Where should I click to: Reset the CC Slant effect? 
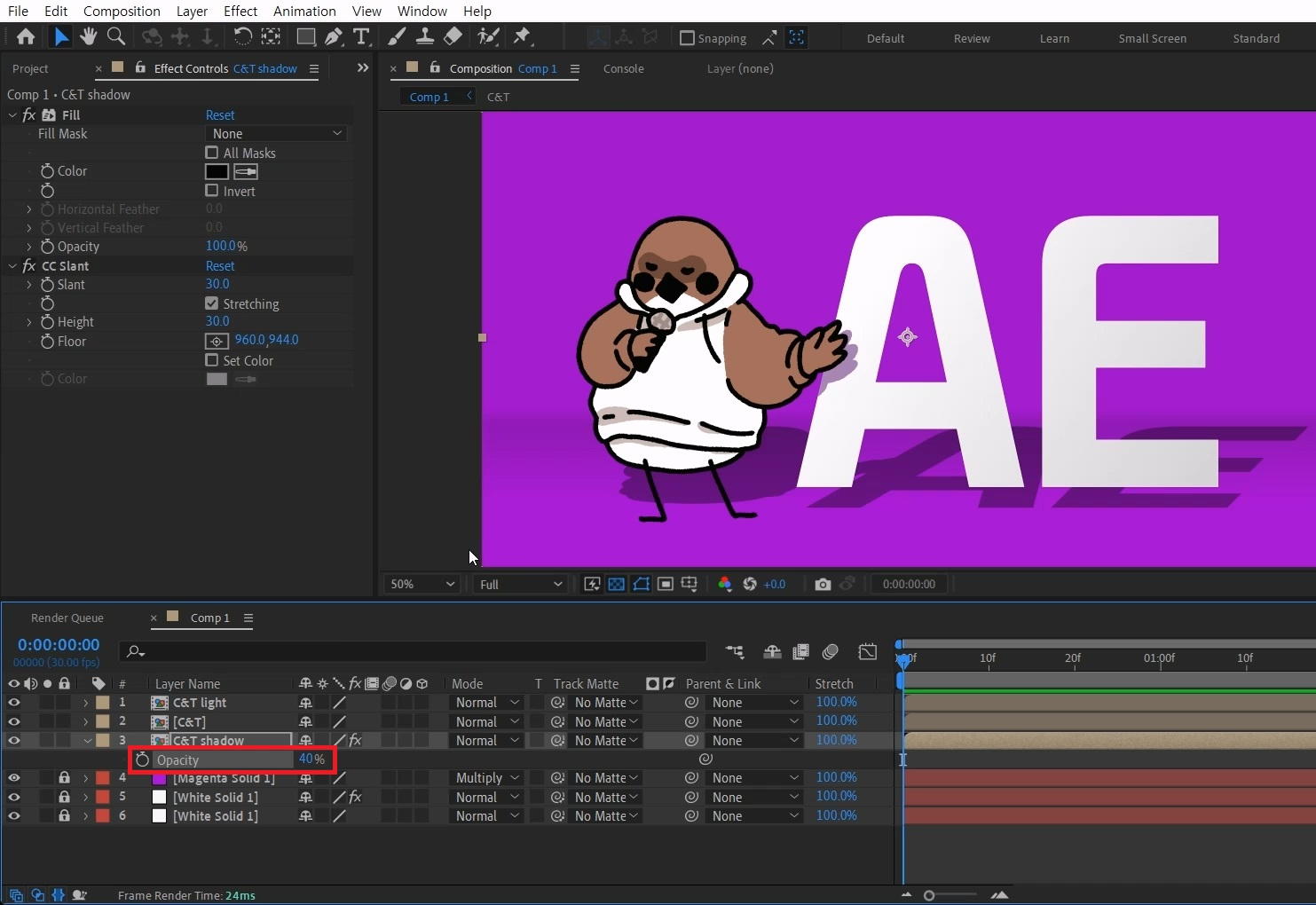220,266
